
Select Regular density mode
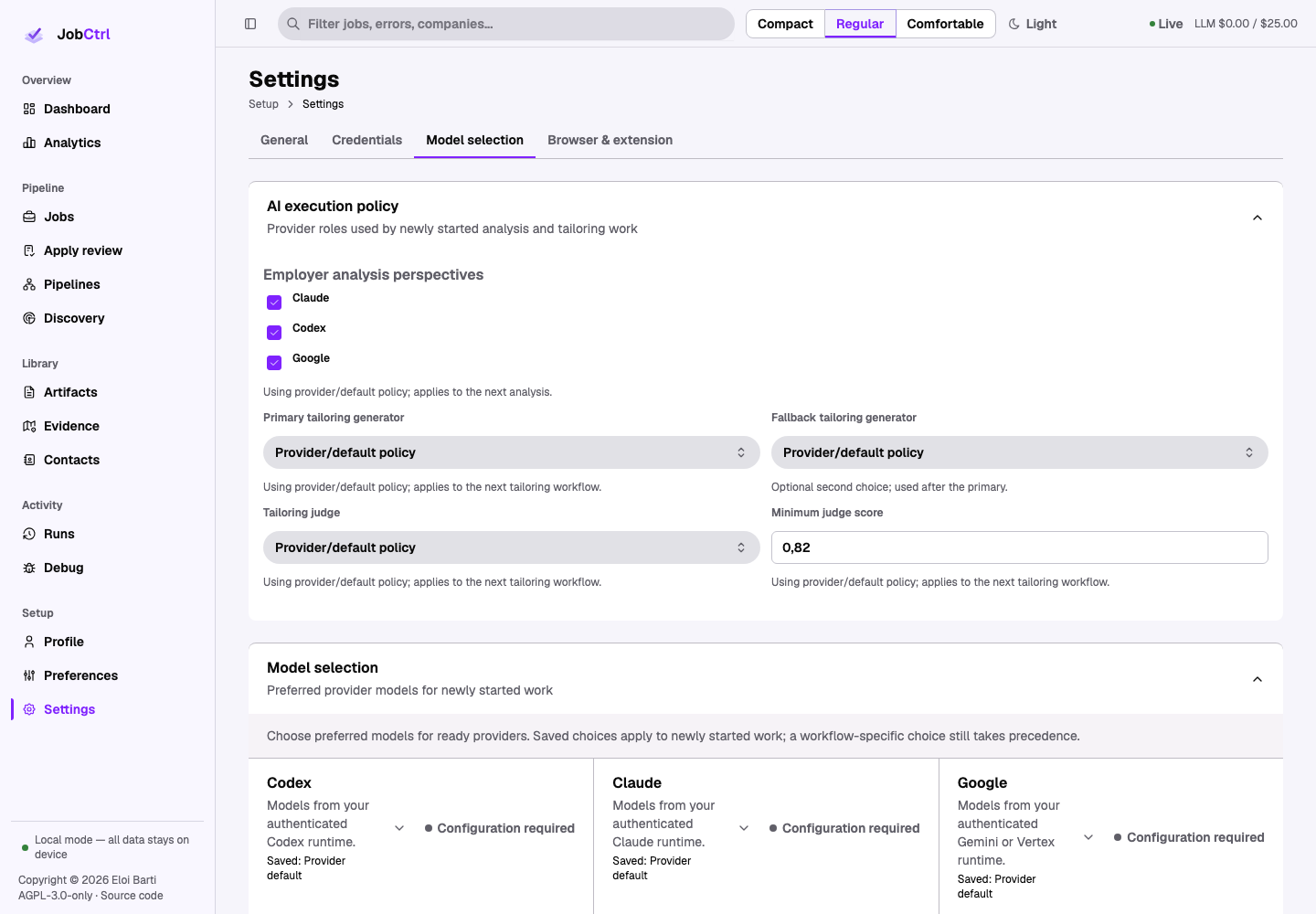(860, 24)
